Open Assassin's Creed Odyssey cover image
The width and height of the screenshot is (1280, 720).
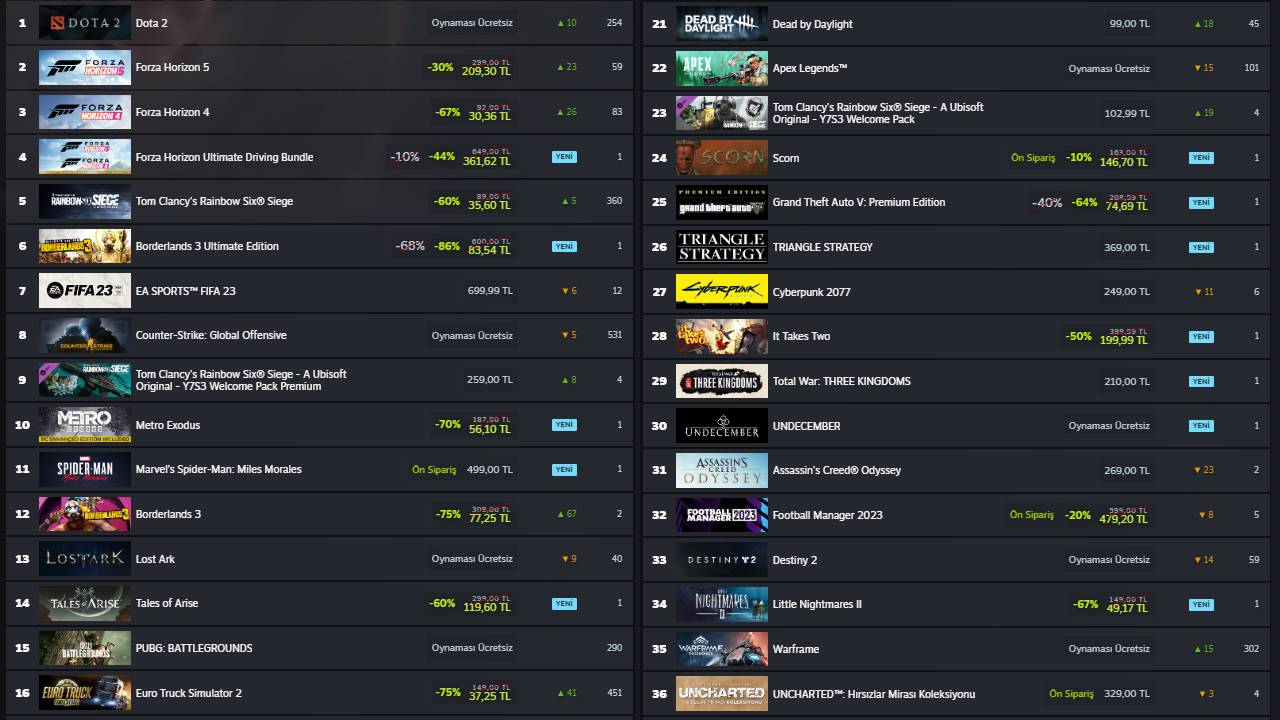[x=722, y=470]
